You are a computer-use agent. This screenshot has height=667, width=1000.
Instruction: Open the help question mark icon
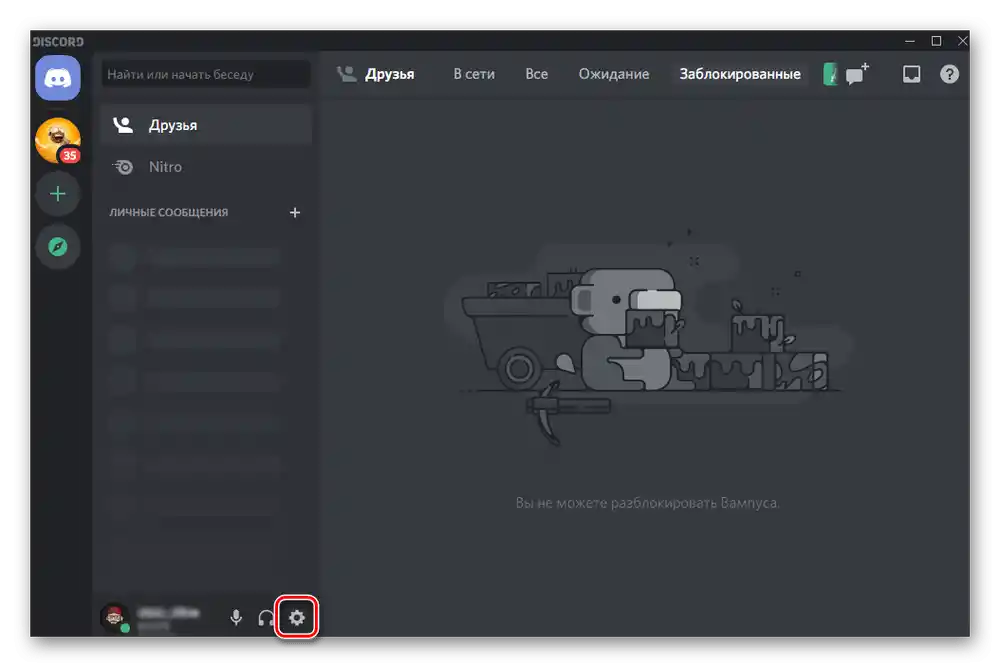(x=949, y=74)
